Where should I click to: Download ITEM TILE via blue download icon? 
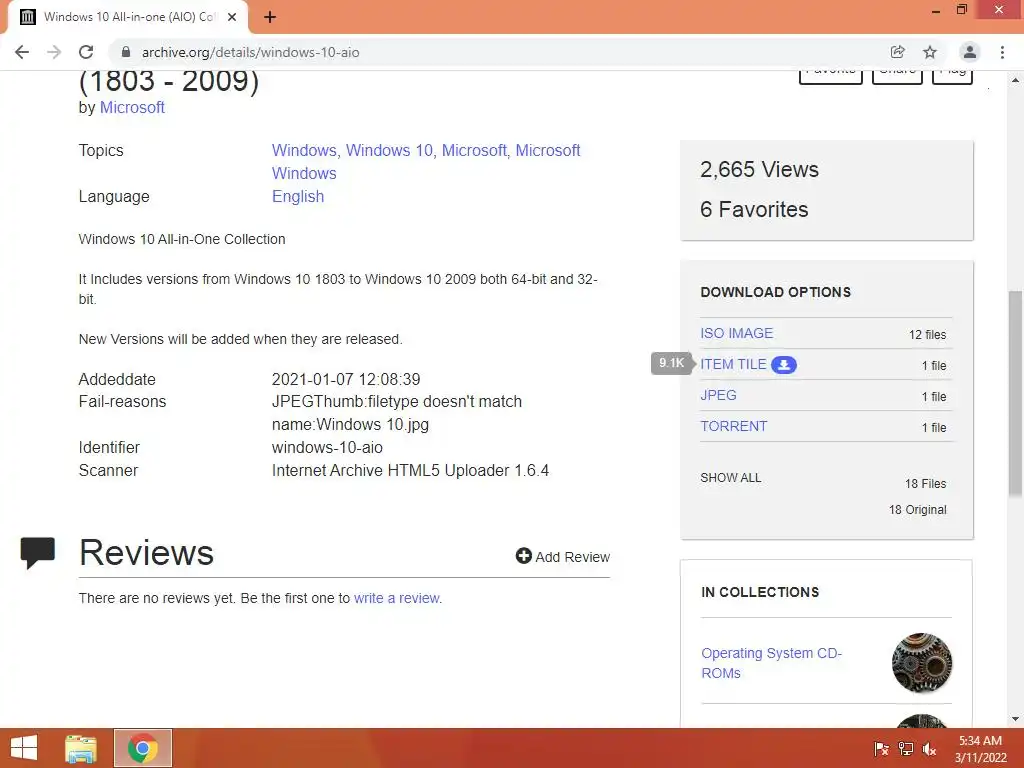[x=784, y=365]
